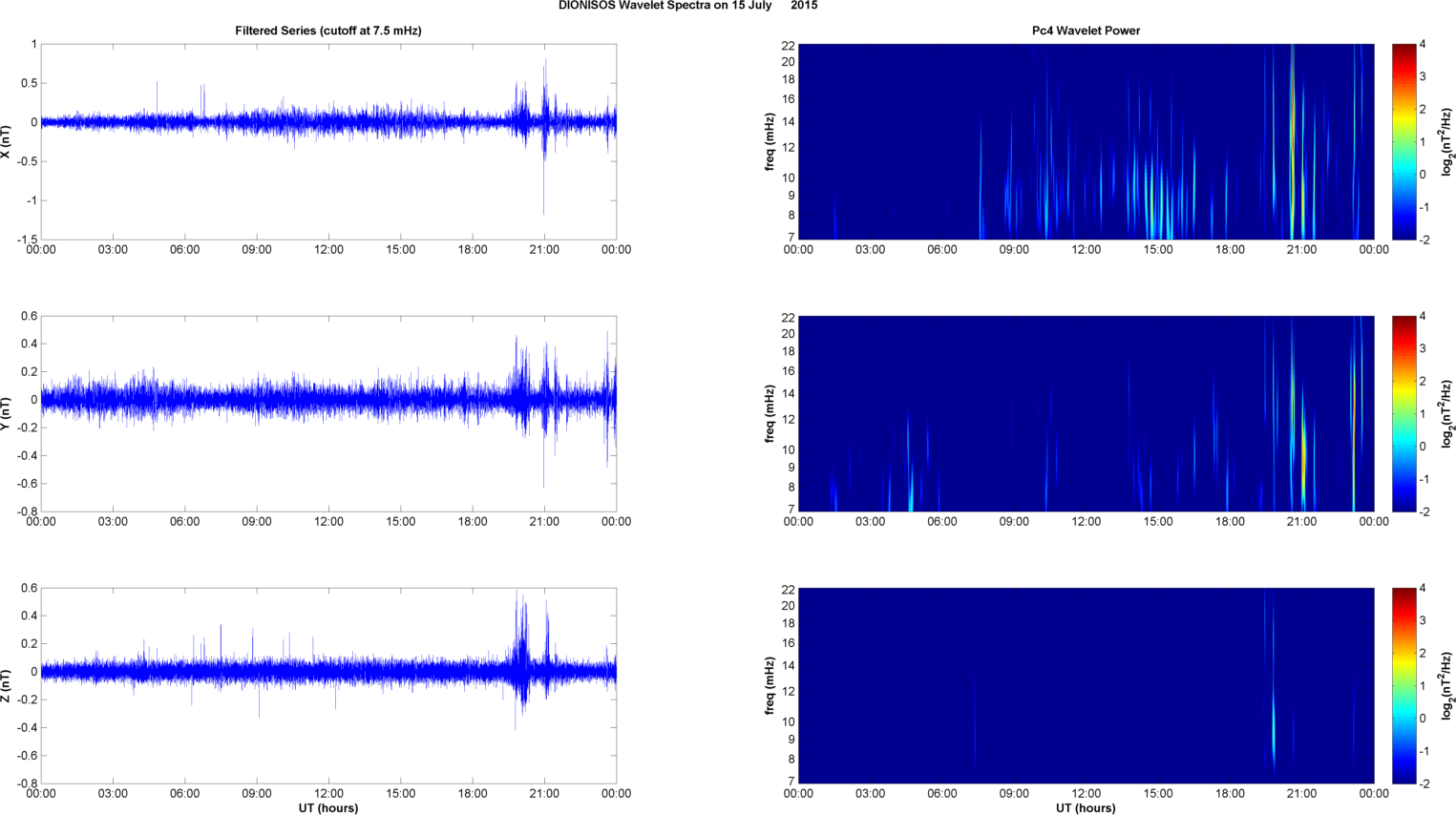
Task: Click the 'log2(nT²/Hz)' label beside the bottom colorbar
Action: (x=1447, y=685)
